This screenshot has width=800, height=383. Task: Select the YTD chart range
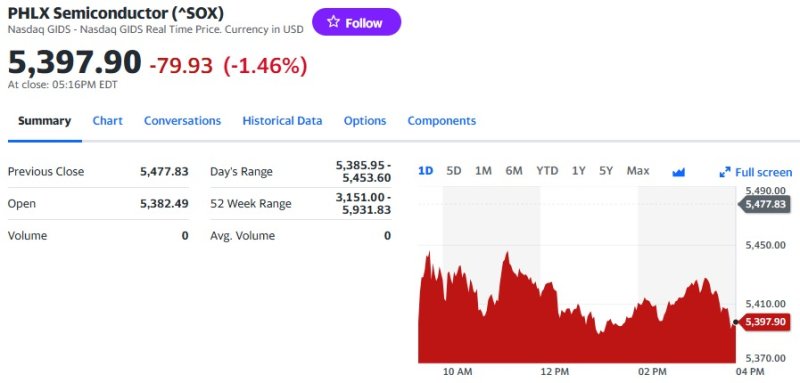[x=547, y=171]
